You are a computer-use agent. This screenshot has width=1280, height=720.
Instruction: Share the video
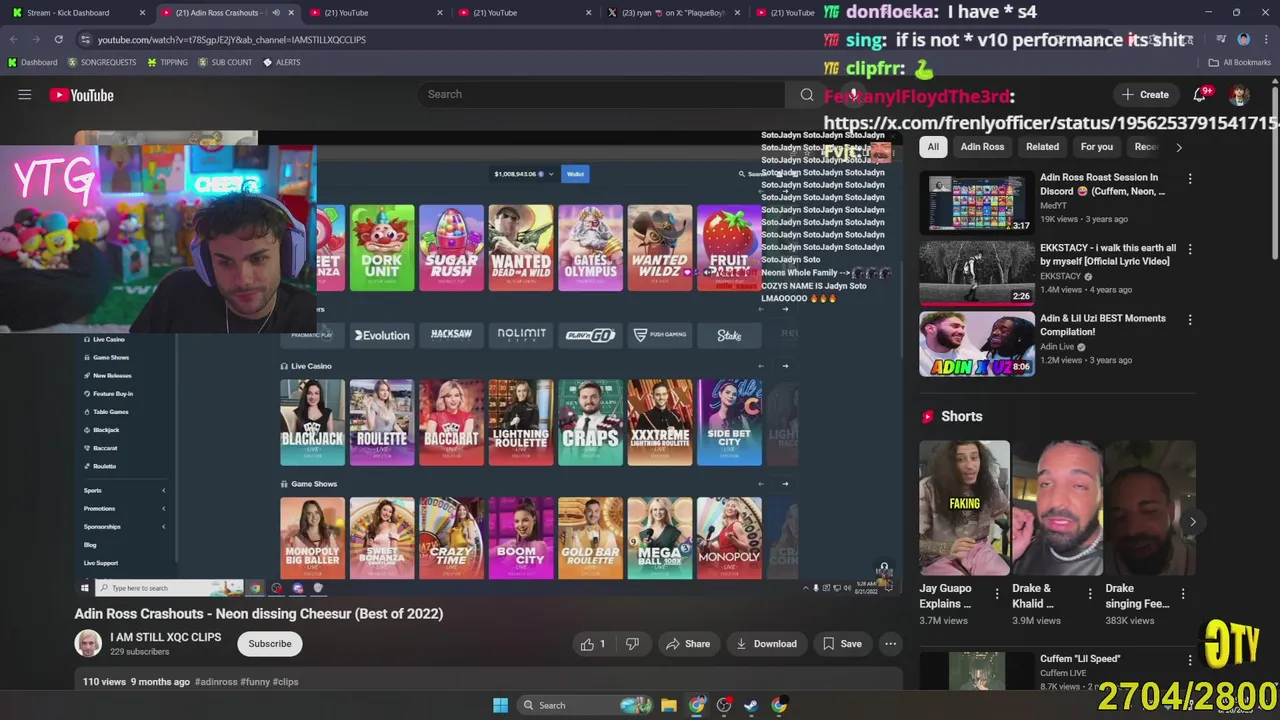688,644
